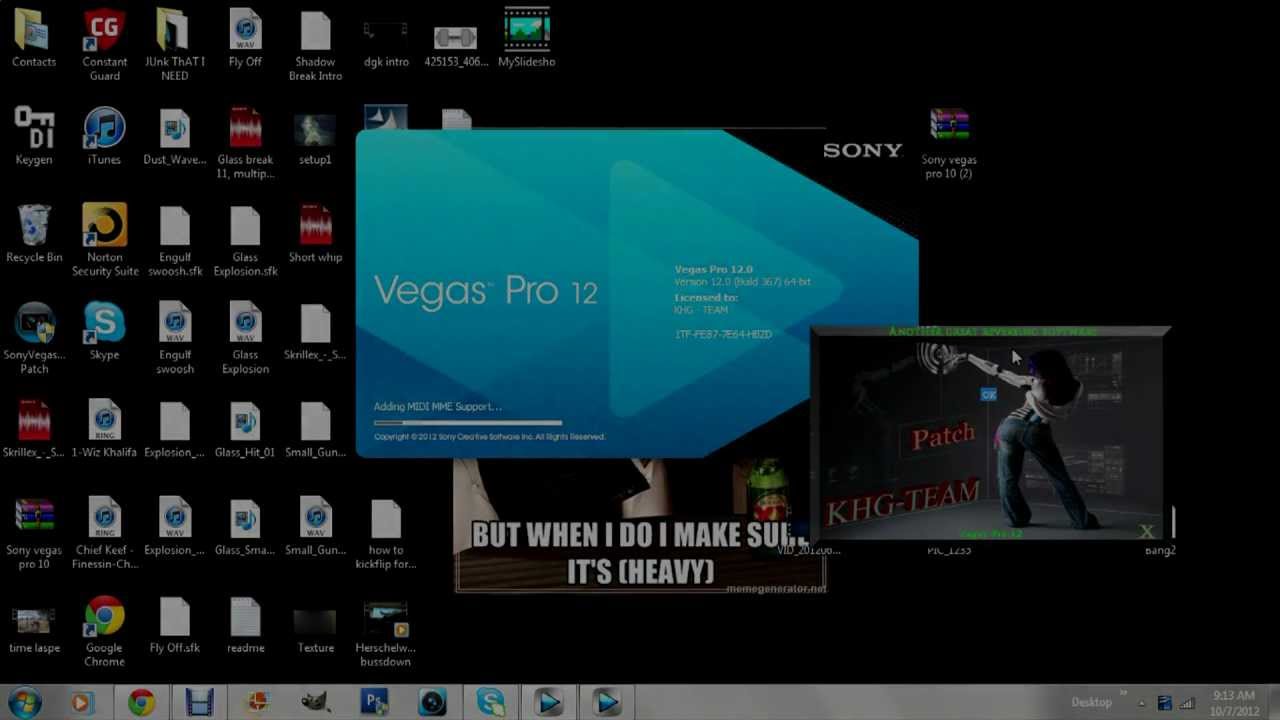Show hidden system tray icons

click(1142, 702)
